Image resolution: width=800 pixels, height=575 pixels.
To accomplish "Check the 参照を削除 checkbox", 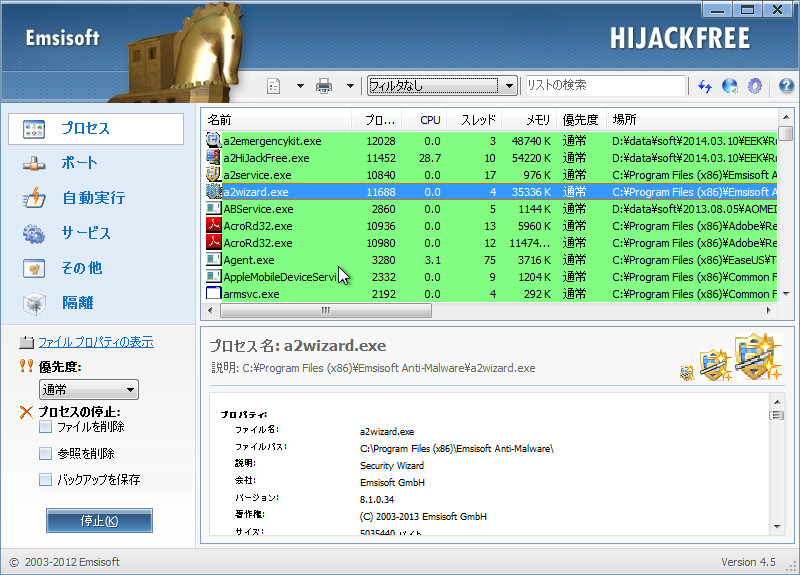I will 45,453.
